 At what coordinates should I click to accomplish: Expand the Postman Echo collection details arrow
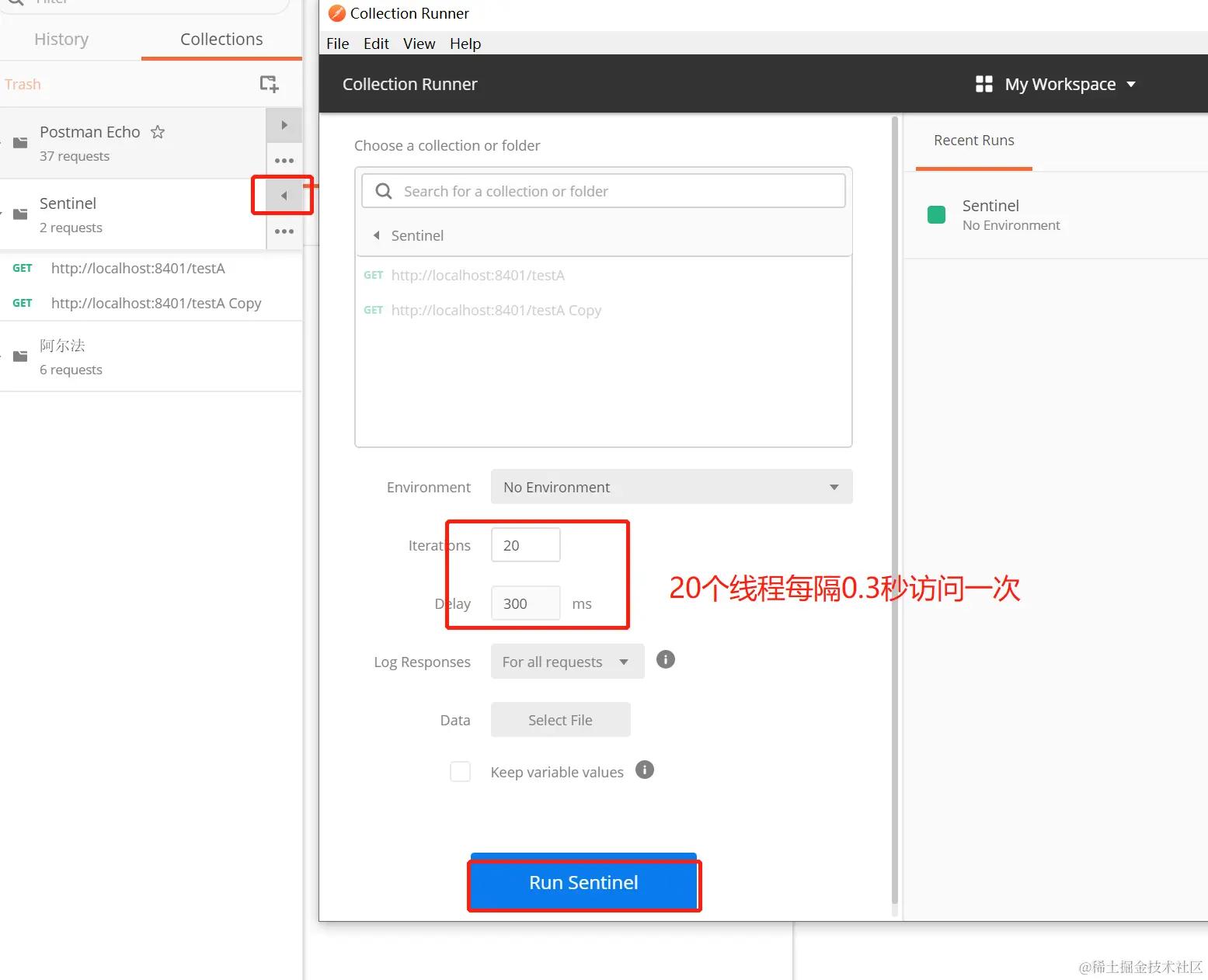coord(284,125)
